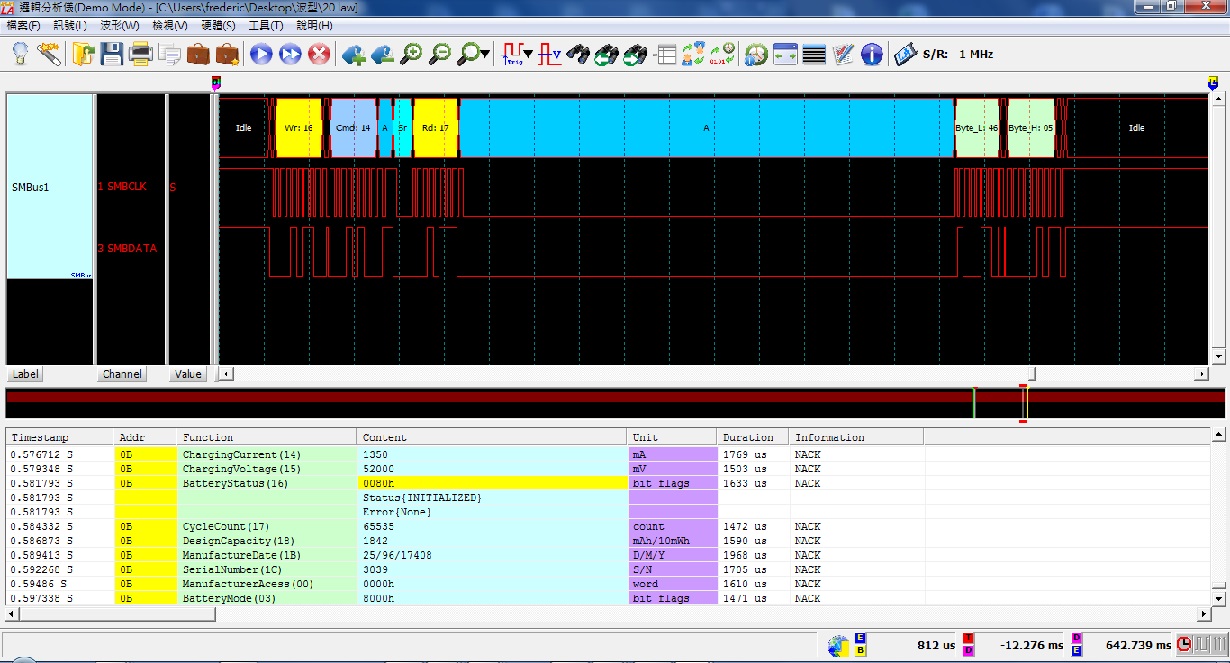Click the red bracket marker in the overview bar
Viewport: 1230px width, 663px height.
tap(1023, 403)
